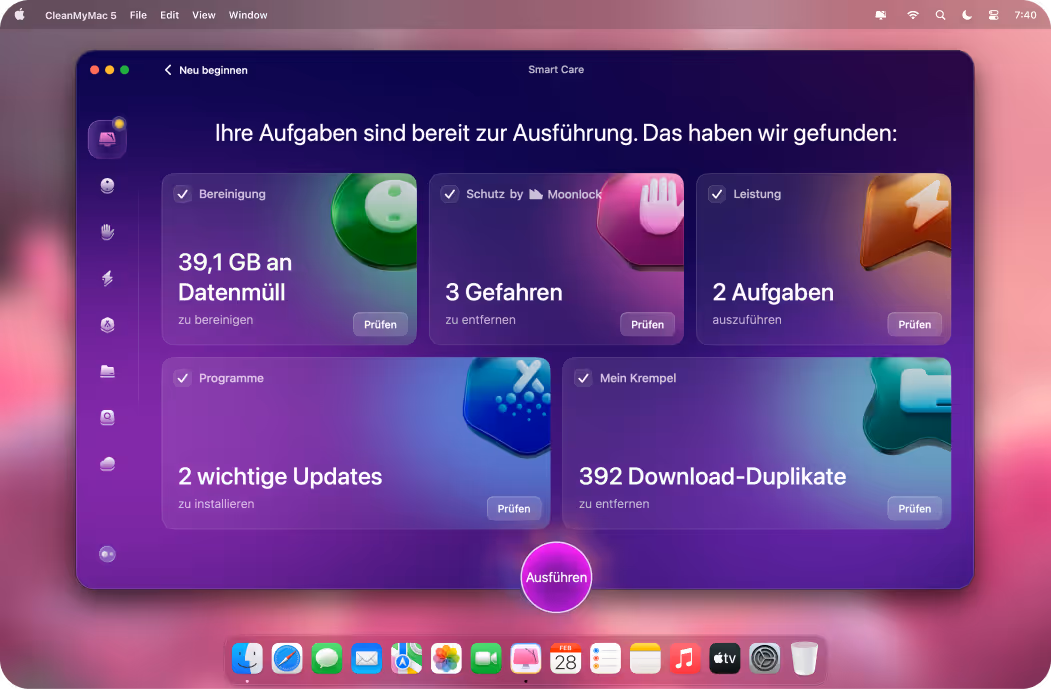Image resolution: width=1051 pixels, height=689 pixels.
Task: Open Calendar from the dock
Action: [566, 658]
